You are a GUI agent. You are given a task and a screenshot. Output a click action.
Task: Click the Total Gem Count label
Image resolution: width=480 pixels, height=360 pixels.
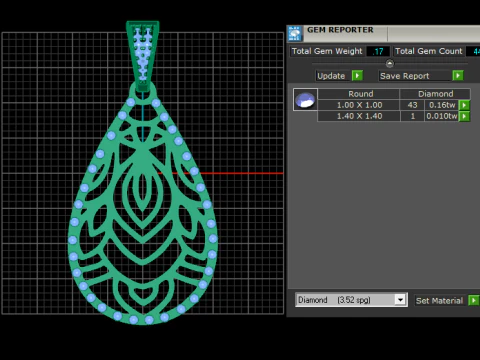[429, 51]
